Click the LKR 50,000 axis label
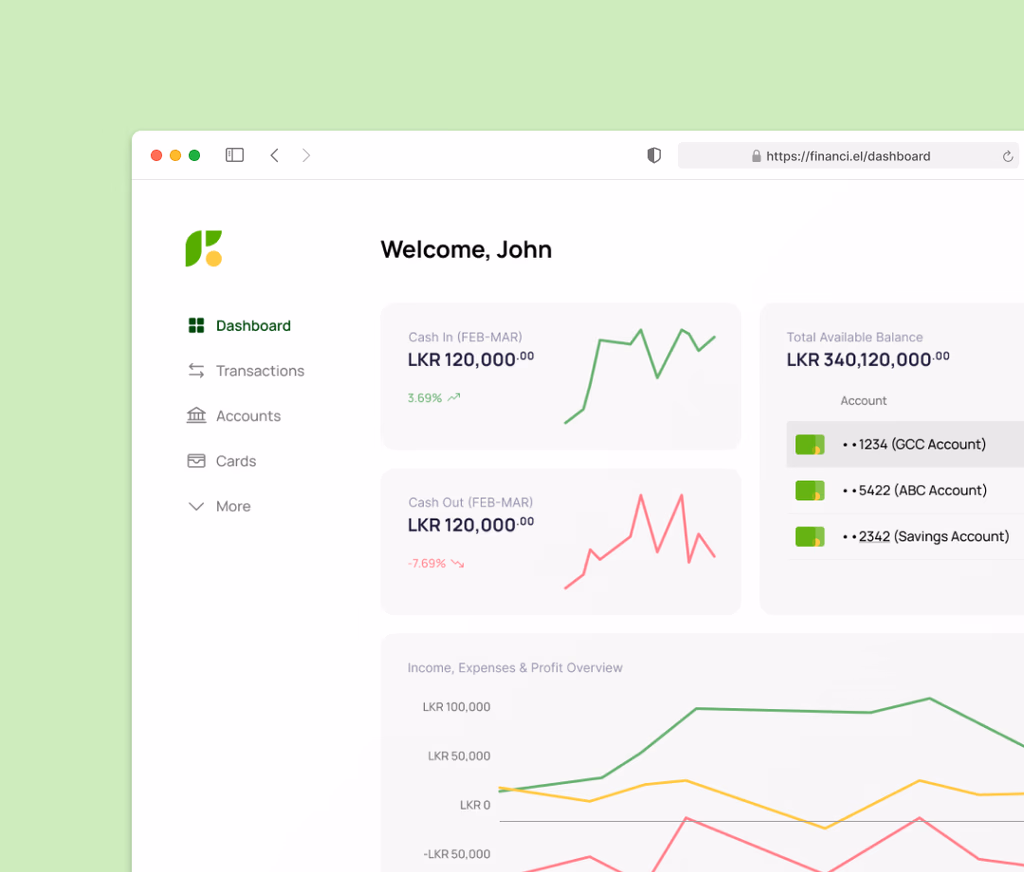The width and height of the screenshot is (1024, 872). (459, 756)
